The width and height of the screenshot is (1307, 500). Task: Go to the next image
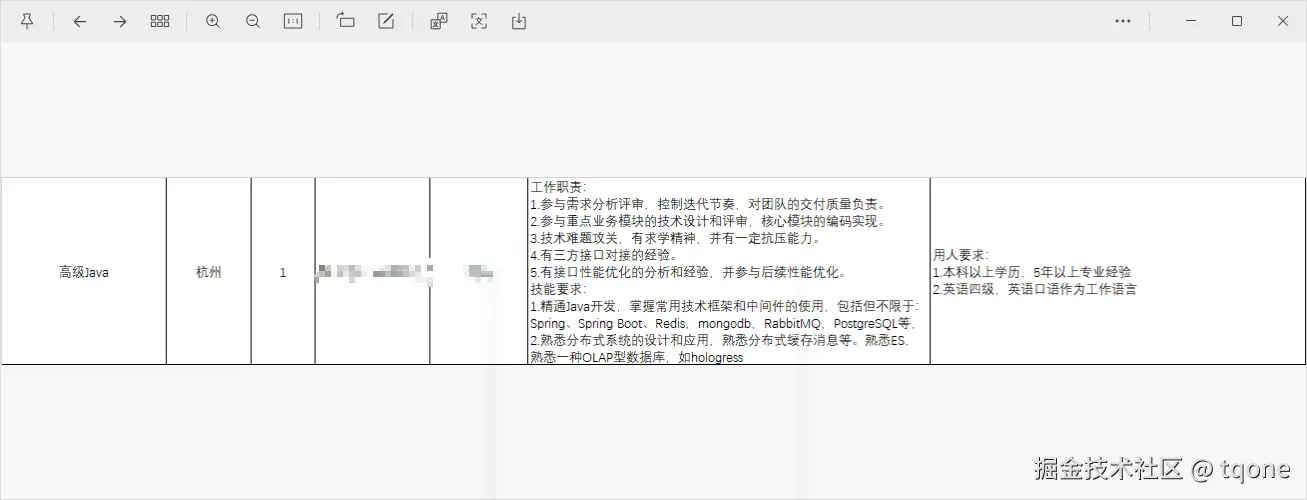click(x=120, y=21)
